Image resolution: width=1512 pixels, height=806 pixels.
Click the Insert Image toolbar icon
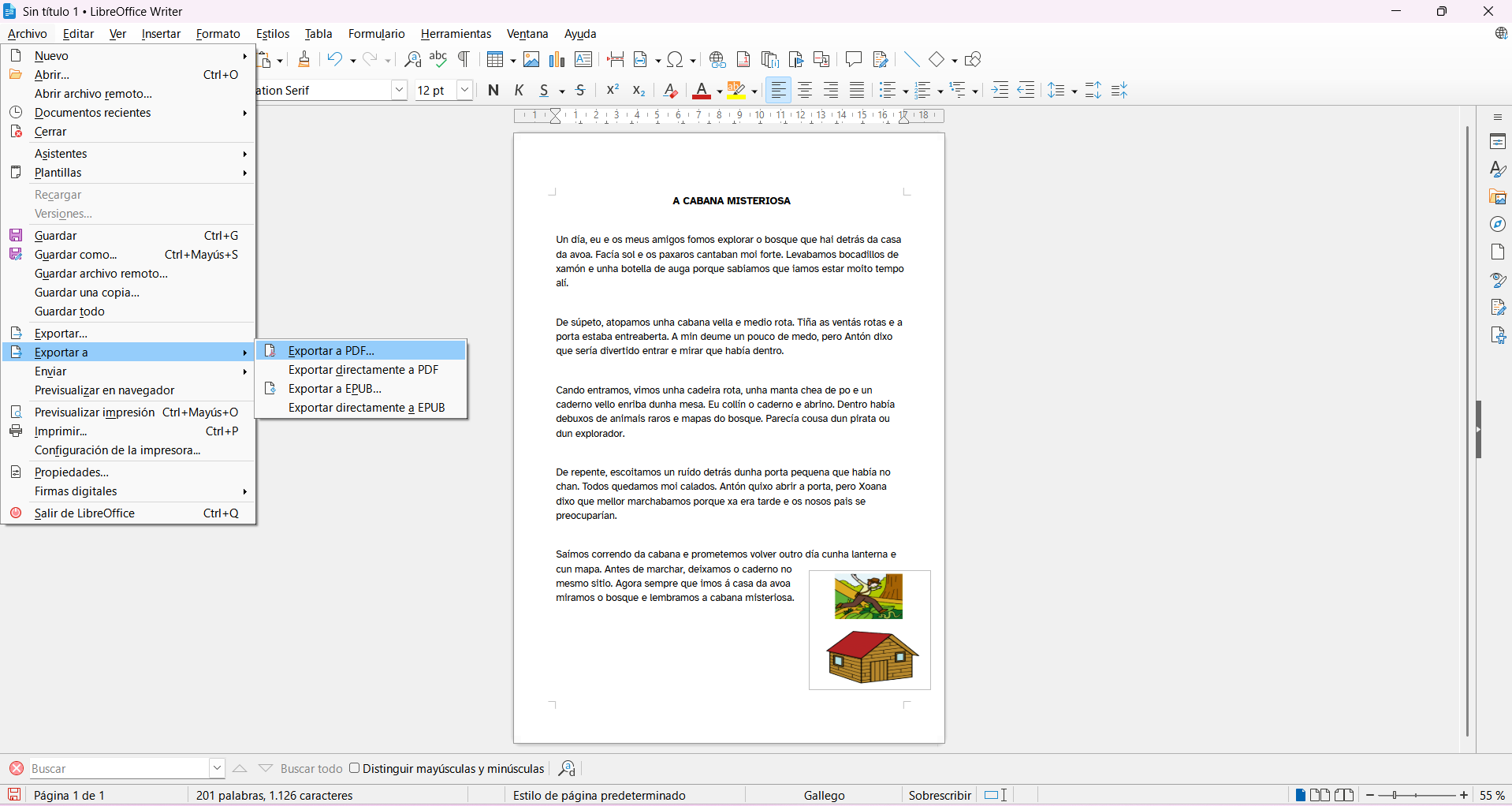(531, 60)
